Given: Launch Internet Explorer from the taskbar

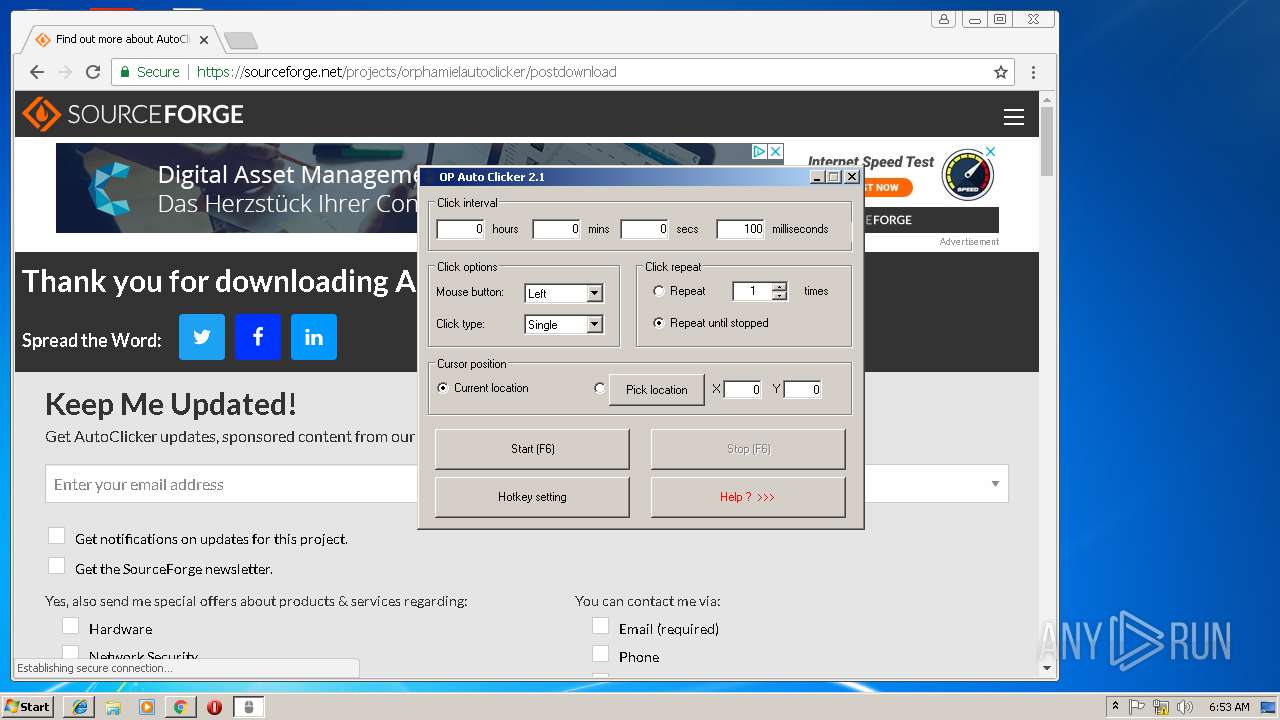Looking at the screenshot, I should point(80,707).
